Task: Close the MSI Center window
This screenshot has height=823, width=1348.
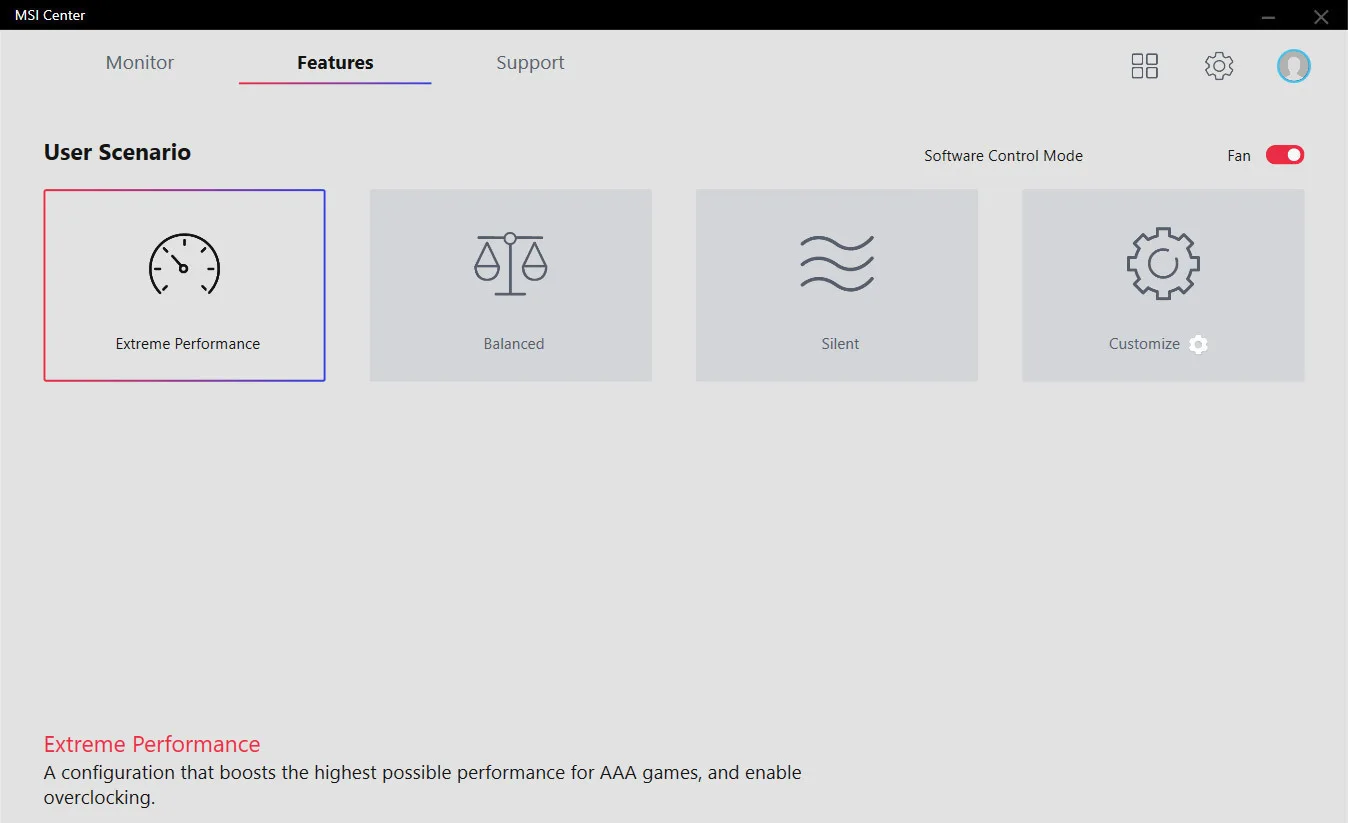Action: 1321,16
